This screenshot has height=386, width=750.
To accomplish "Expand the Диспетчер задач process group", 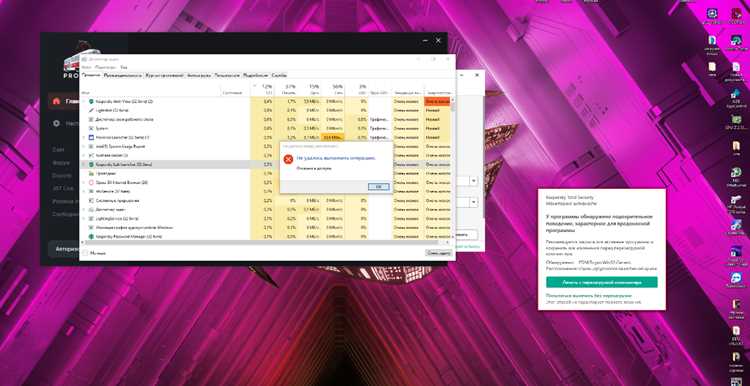I will 84,210.
